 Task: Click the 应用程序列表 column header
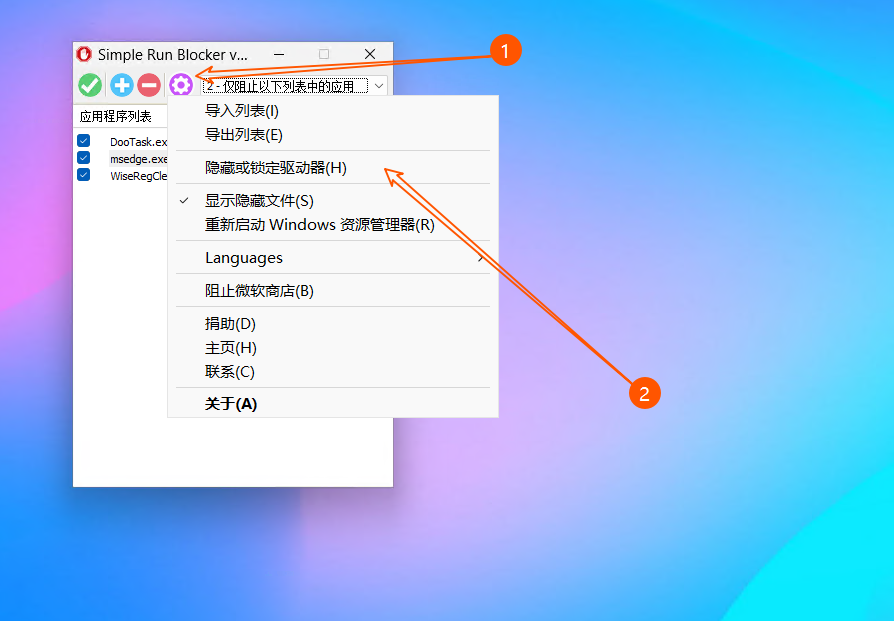pyautogui.click(x=120, y=116)
